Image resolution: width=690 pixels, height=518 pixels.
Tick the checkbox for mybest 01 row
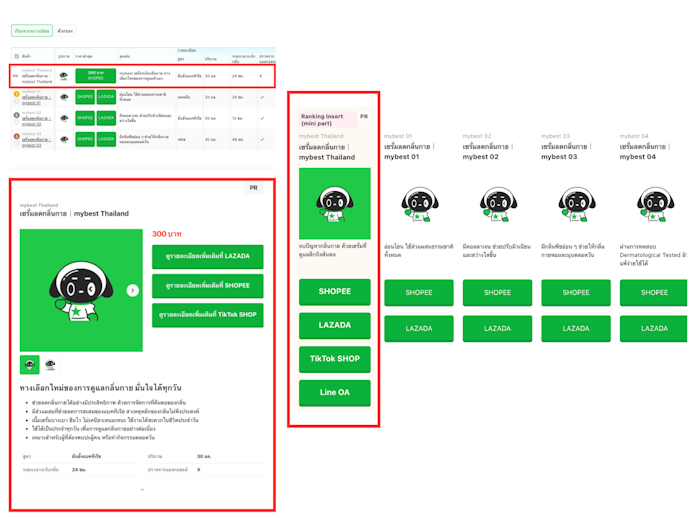pyautogui.click(x=17, y=101)
